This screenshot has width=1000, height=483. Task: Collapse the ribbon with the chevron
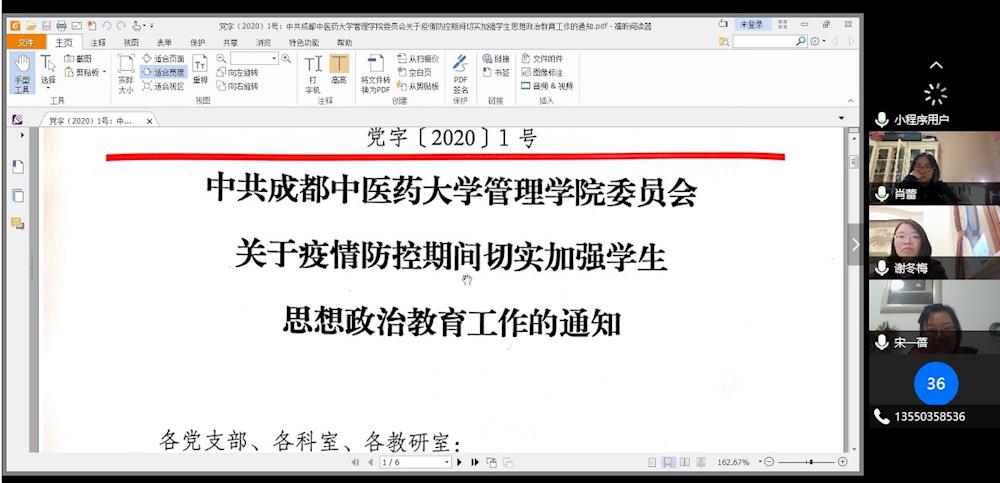coord(850,100)
